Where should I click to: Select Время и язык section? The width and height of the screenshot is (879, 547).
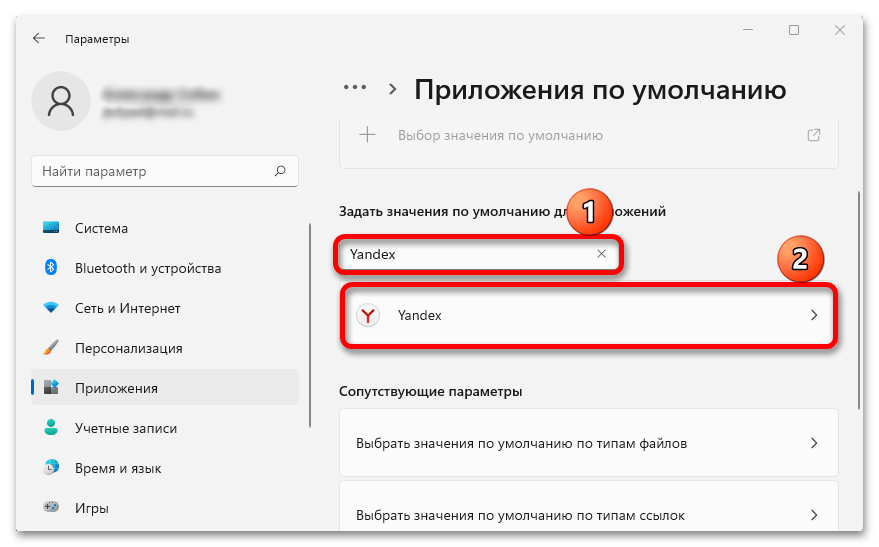coord(165,468)
